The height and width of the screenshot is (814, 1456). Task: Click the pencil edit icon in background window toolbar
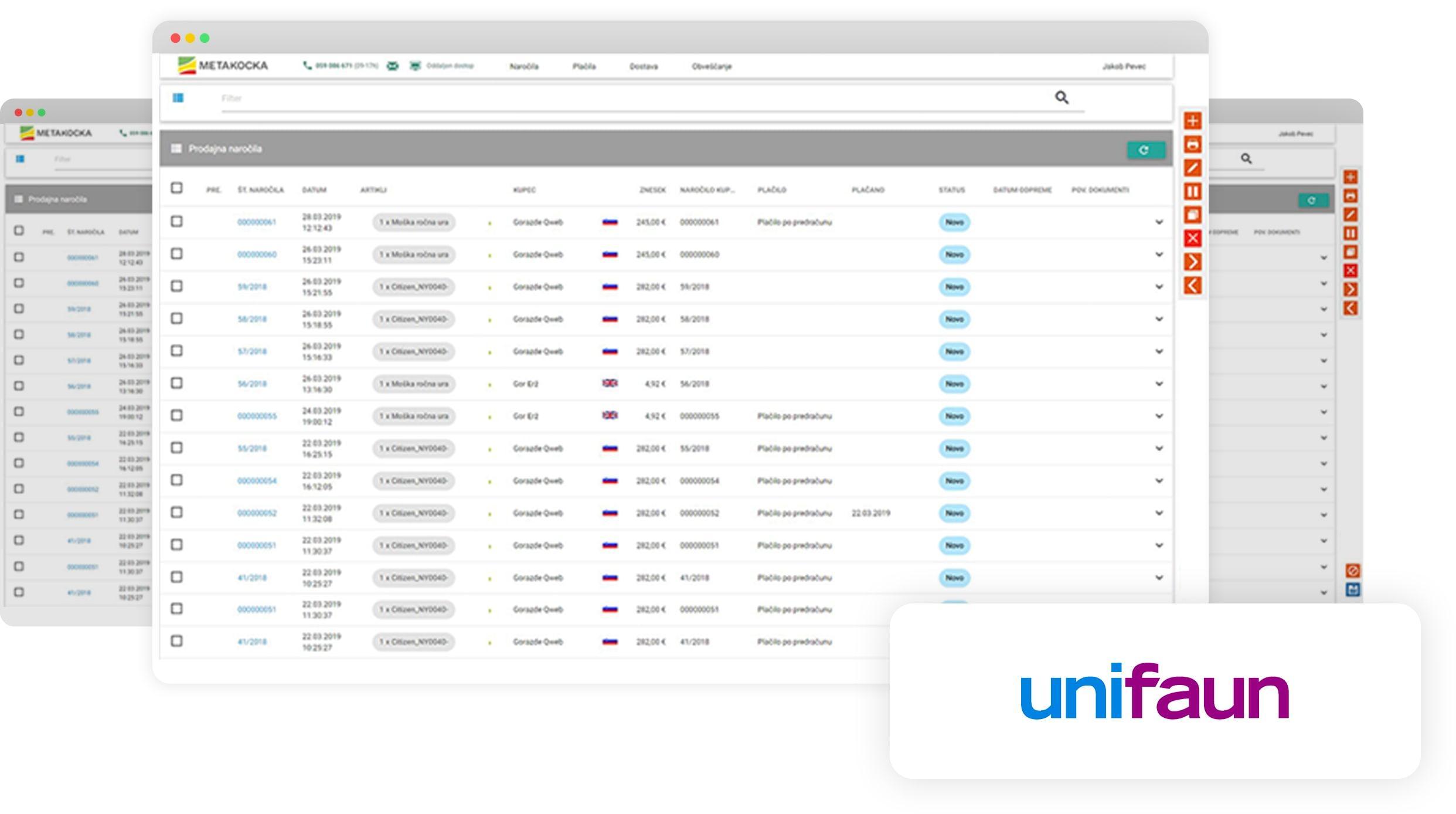(1350, 215)
